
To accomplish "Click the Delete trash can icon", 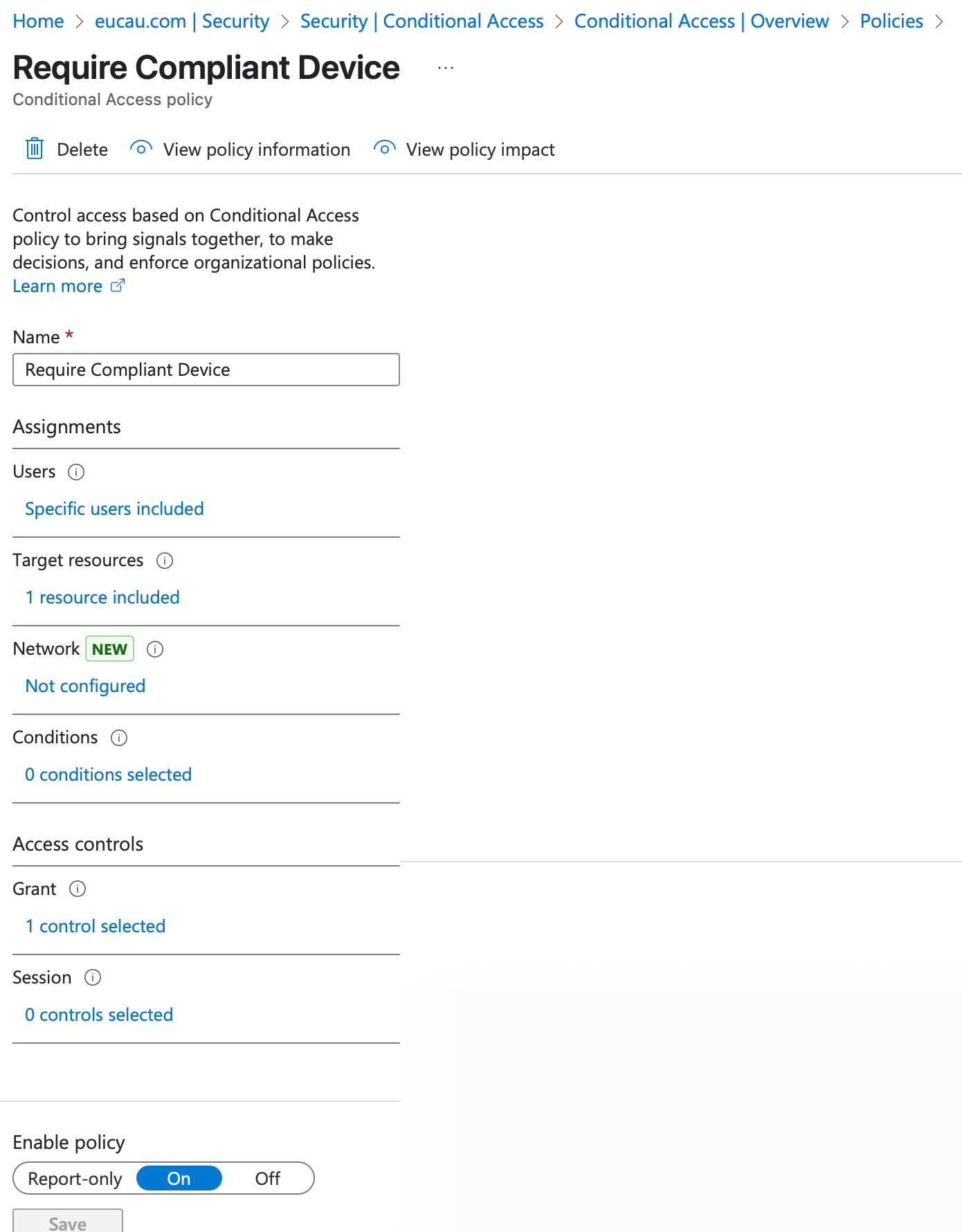I will (x=35, y=149).
